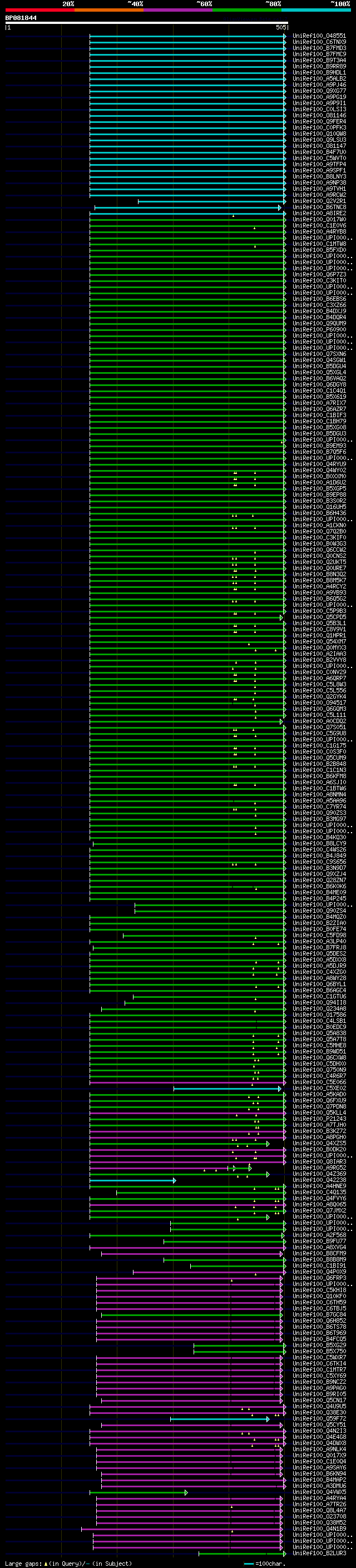The image size is (356, 1568).
Task: Click label UniRef100_Q1HPR1
Action: 319,635
